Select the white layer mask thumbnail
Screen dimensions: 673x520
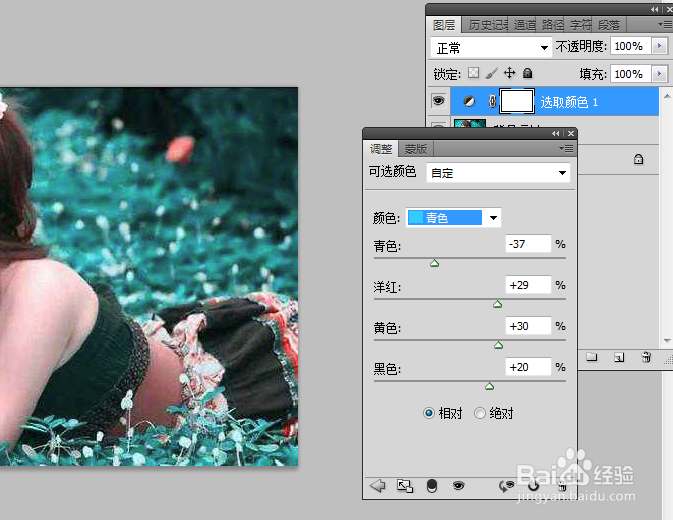(x=517, y=101)
